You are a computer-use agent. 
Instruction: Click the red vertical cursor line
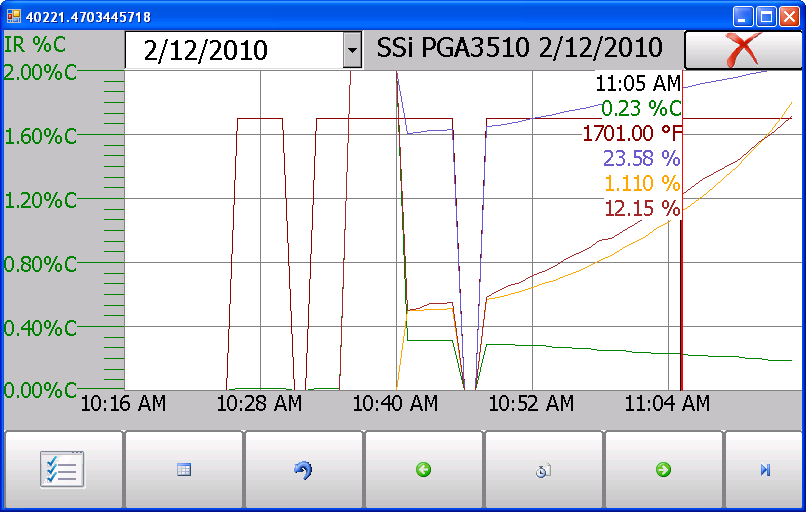[681, 300]
